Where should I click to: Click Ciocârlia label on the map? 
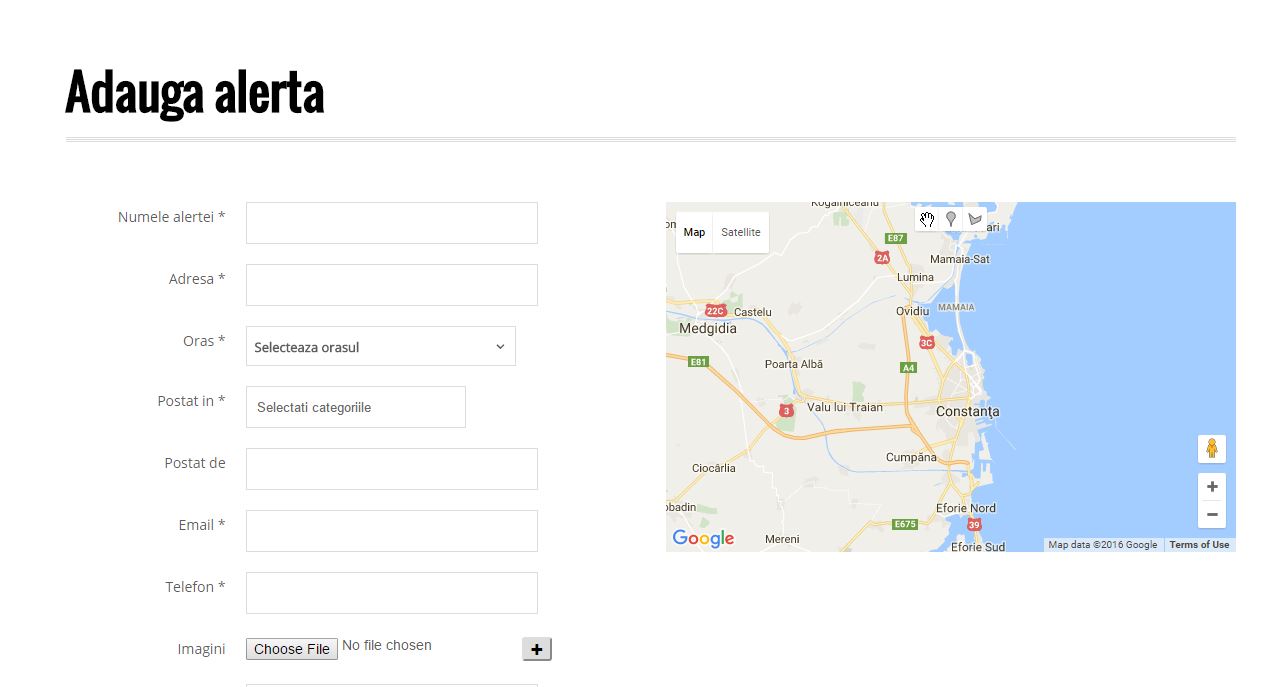(714, 468)
